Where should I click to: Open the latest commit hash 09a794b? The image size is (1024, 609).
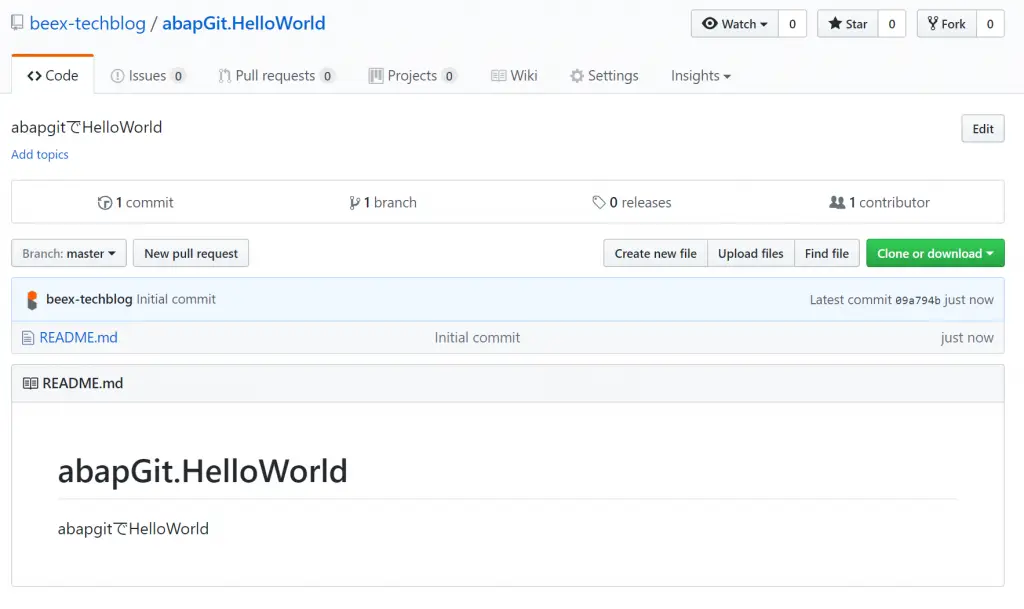[x=918, y=300]
